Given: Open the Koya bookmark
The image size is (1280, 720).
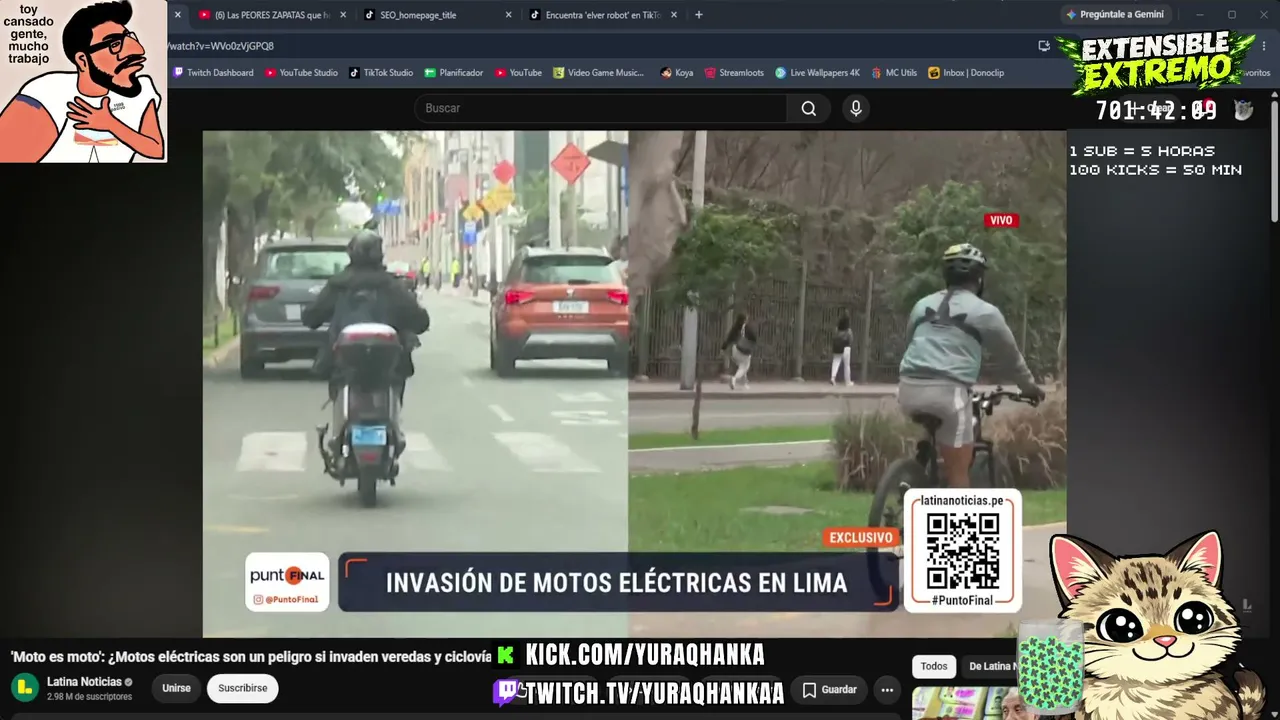Looking at the screenshot, I should pyautogui.click(x=677, y=73).
